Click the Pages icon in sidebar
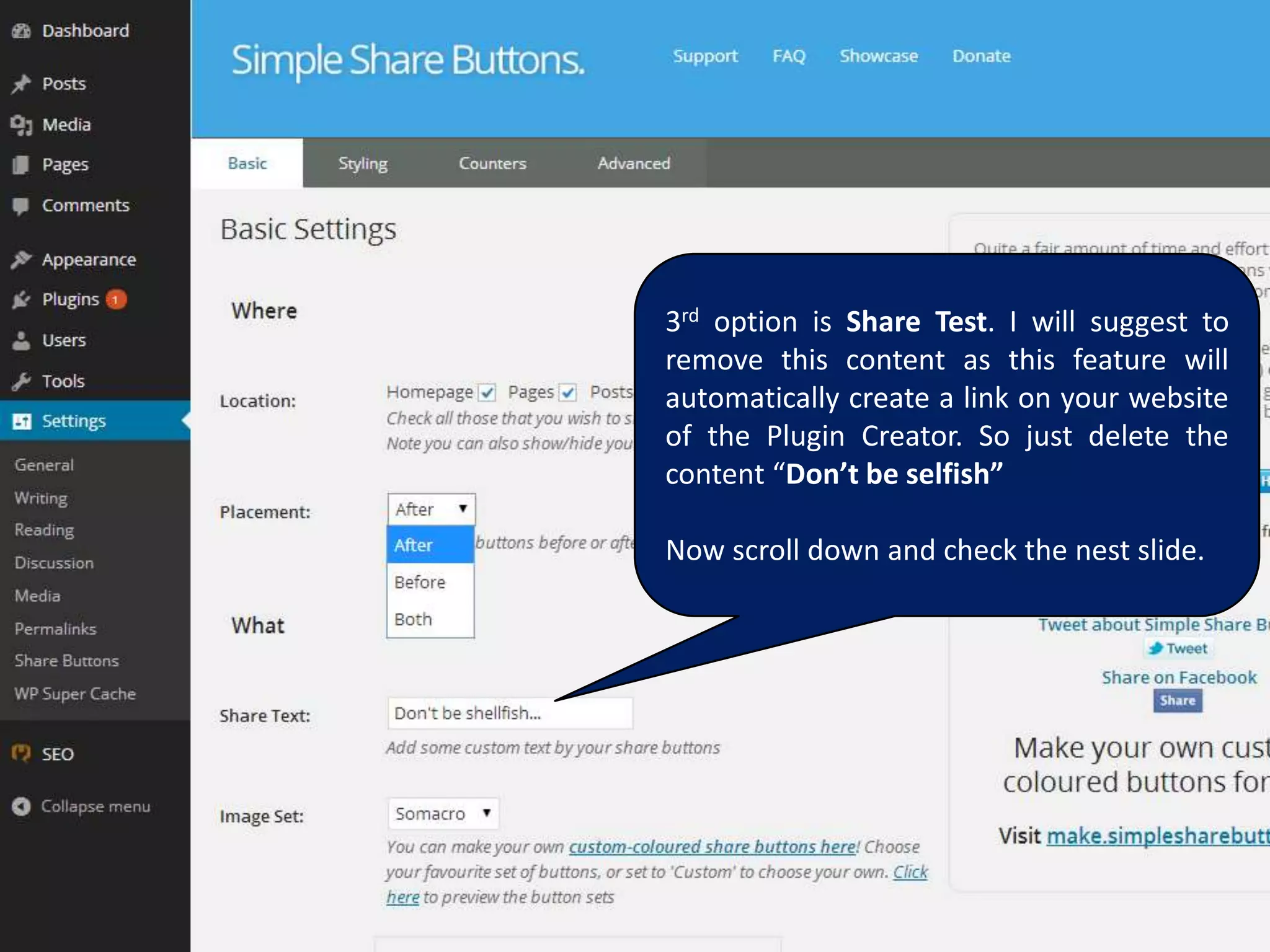The image size is (1270, 952). [21, 165]
